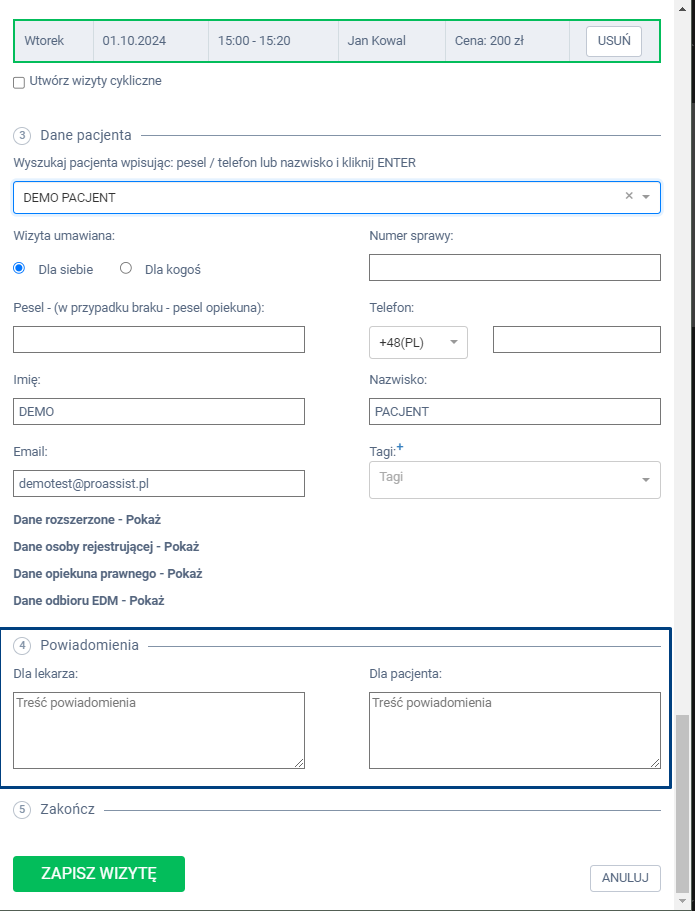695x911 pixels.
Task: Enable Utwórz wizyty cykliczne checkbox
Action: pos(19,82)
